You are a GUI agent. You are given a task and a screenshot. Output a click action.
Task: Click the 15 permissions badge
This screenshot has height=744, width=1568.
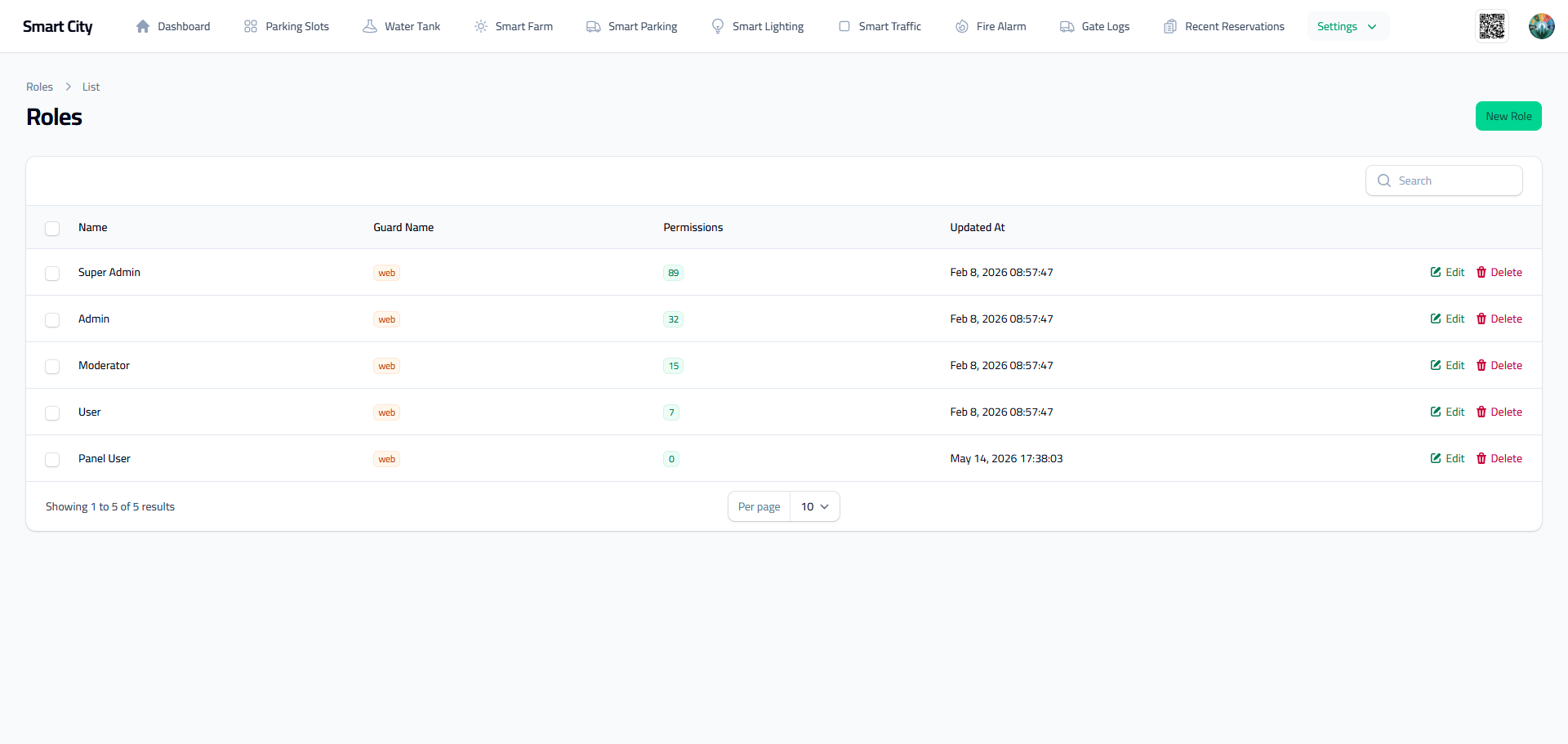[673, 366]
